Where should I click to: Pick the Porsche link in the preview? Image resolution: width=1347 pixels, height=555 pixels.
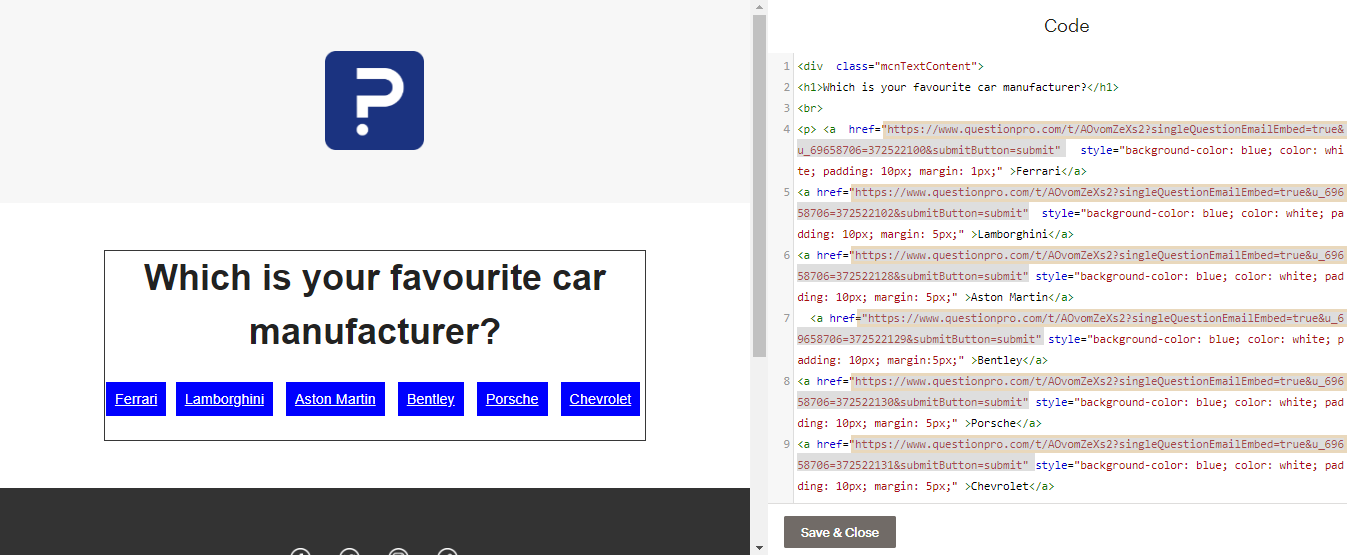coord(512,399)
